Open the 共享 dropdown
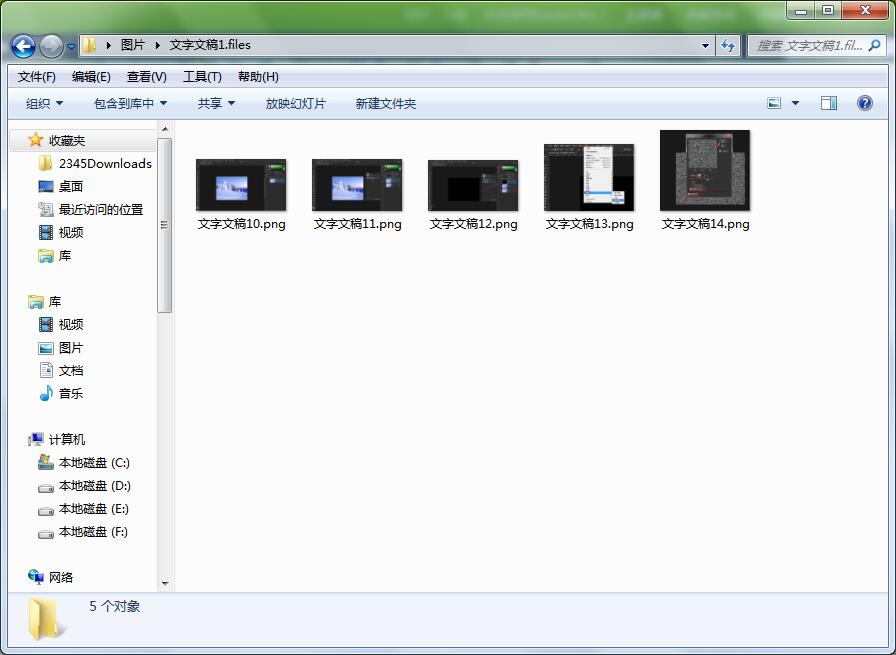The width and height of the screenshot is (896, 655). [216, 103]
